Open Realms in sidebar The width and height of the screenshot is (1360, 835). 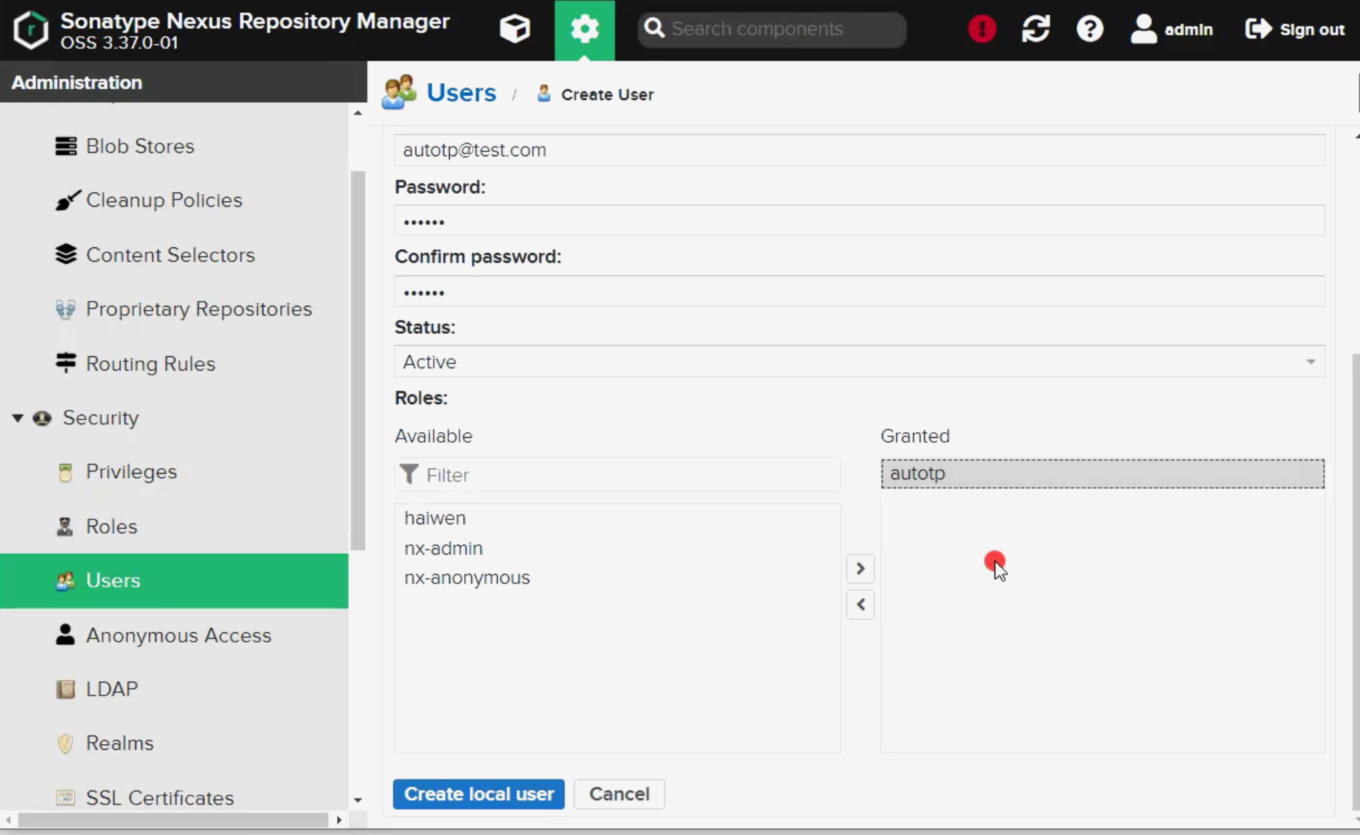coord(119,743)
